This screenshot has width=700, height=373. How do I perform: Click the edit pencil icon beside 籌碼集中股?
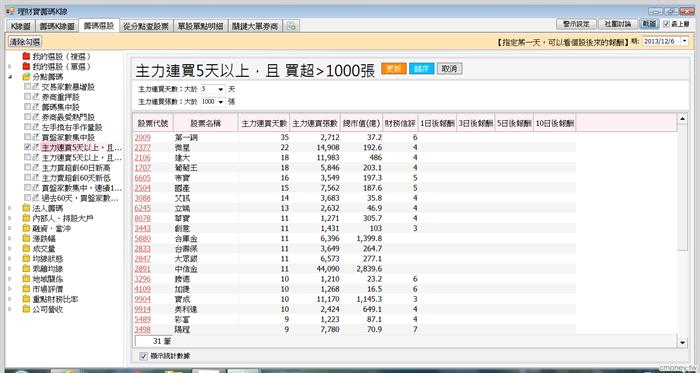tap(36, 107)
